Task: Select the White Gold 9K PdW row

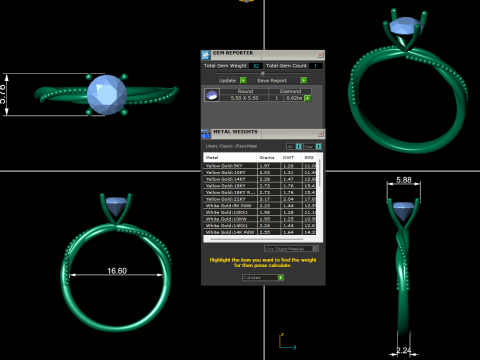Action: [260, 206]
